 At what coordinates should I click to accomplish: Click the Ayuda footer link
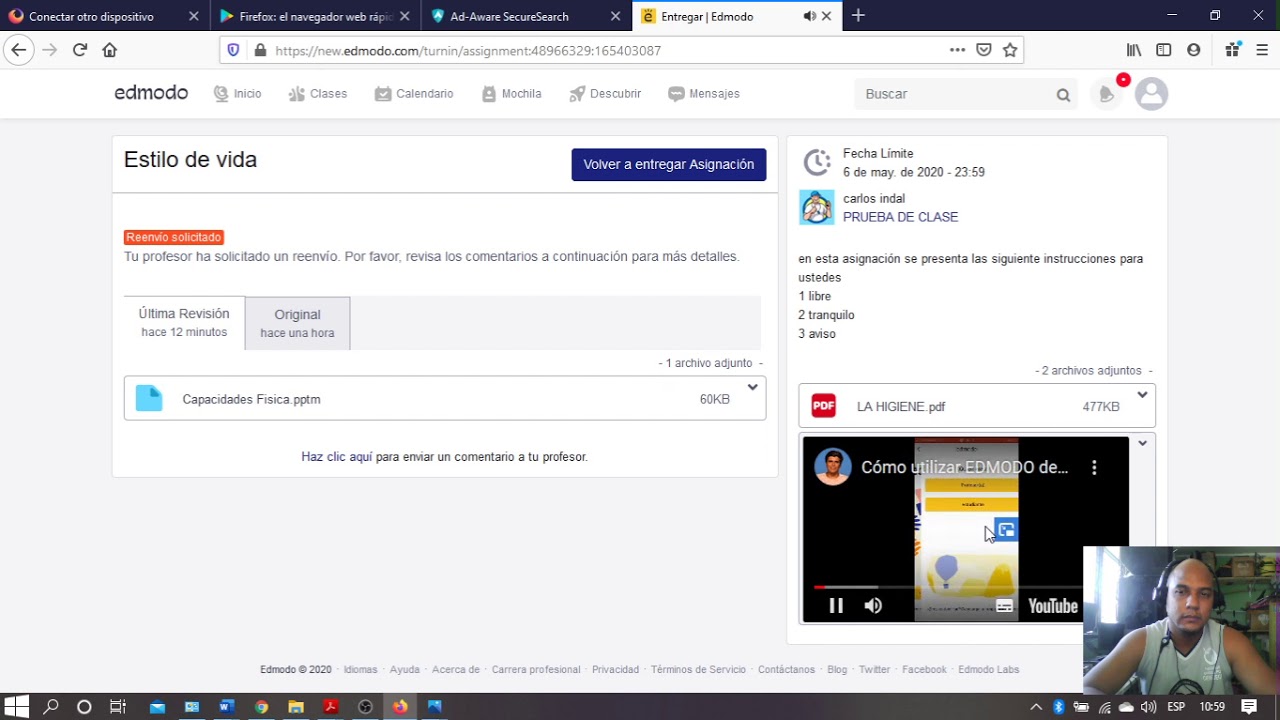click(x=404, y=670)
